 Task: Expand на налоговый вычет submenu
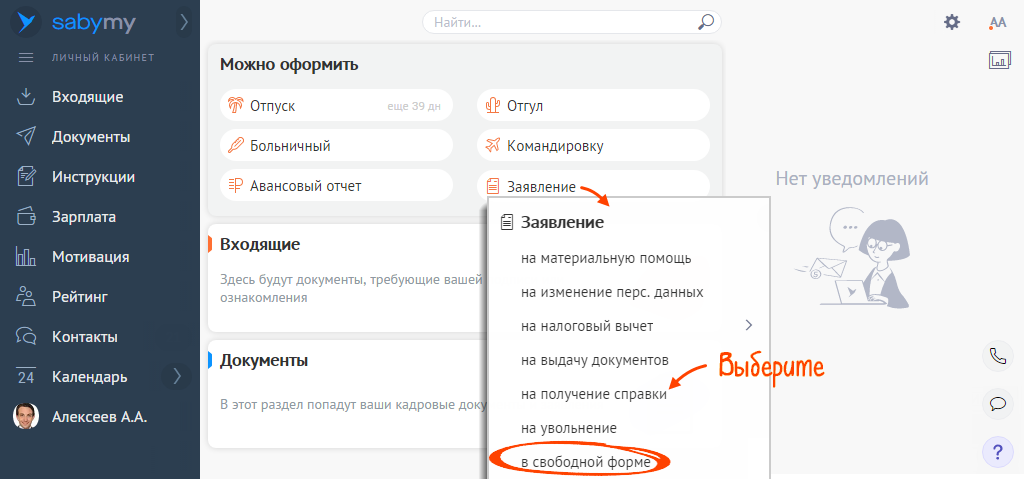pos(747,325)
